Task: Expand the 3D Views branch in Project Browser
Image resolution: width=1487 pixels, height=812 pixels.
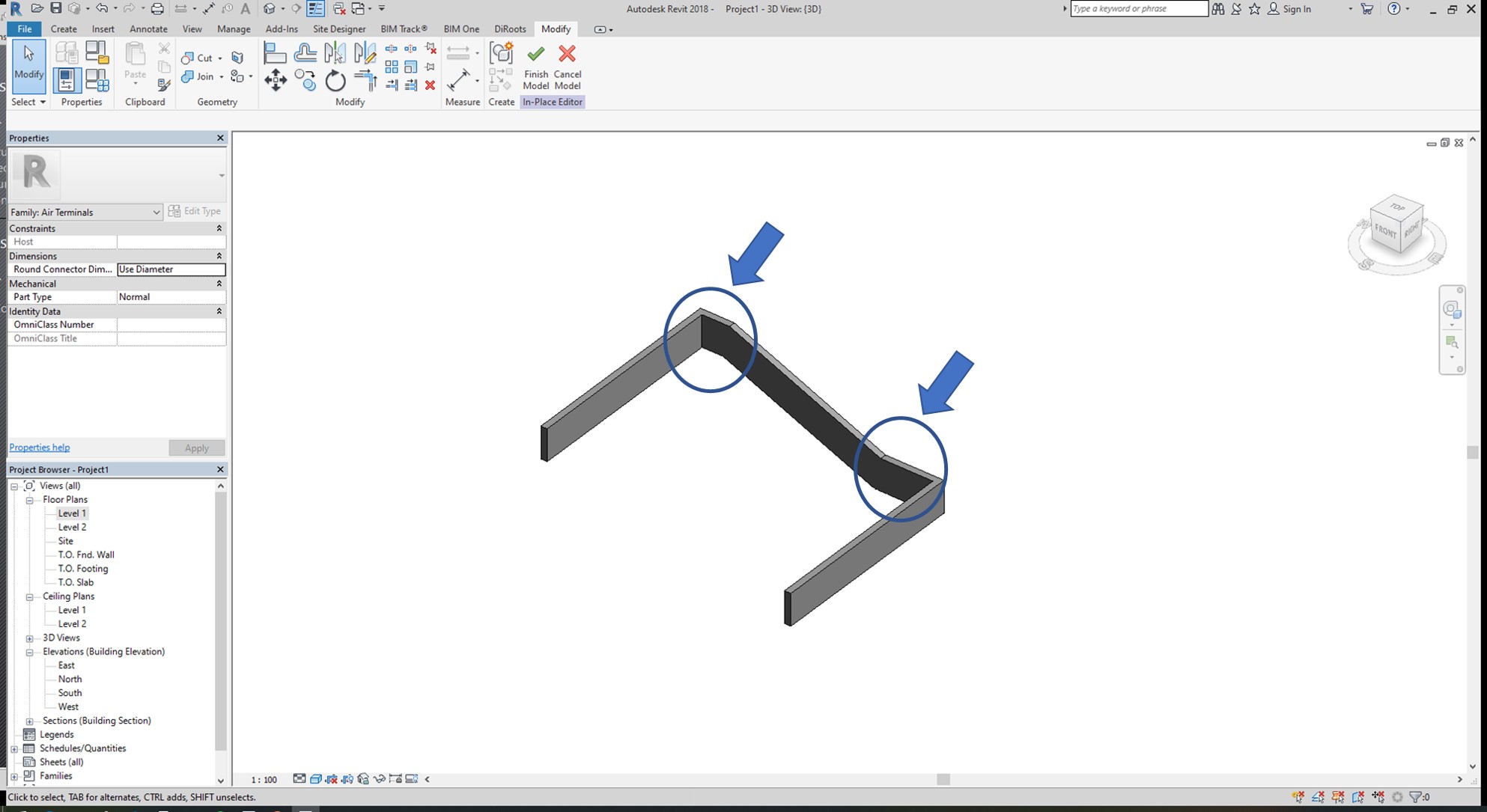Action: click(30, 638)
